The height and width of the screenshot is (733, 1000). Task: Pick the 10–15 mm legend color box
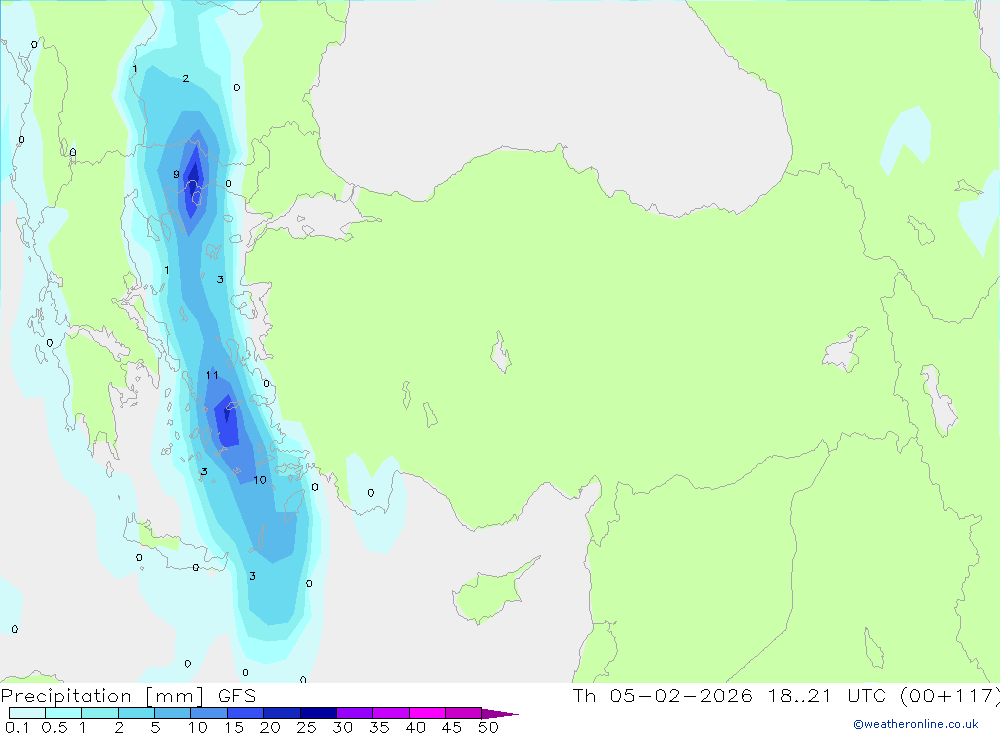pyautogui.click(x=209, y=713)
